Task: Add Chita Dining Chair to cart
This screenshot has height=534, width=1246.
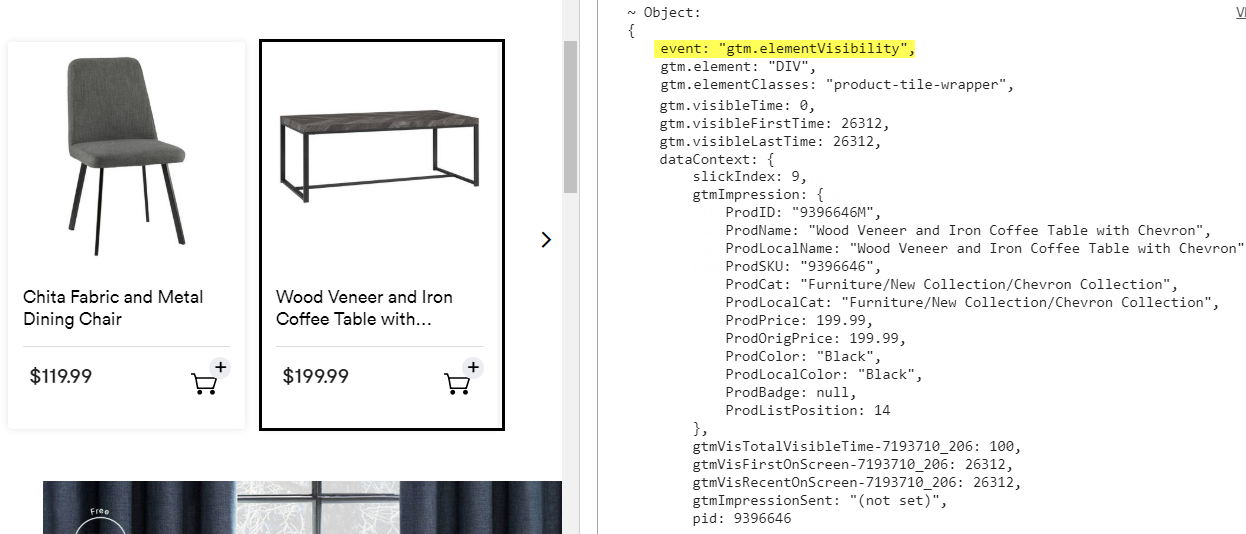Action: click(209, 377)
